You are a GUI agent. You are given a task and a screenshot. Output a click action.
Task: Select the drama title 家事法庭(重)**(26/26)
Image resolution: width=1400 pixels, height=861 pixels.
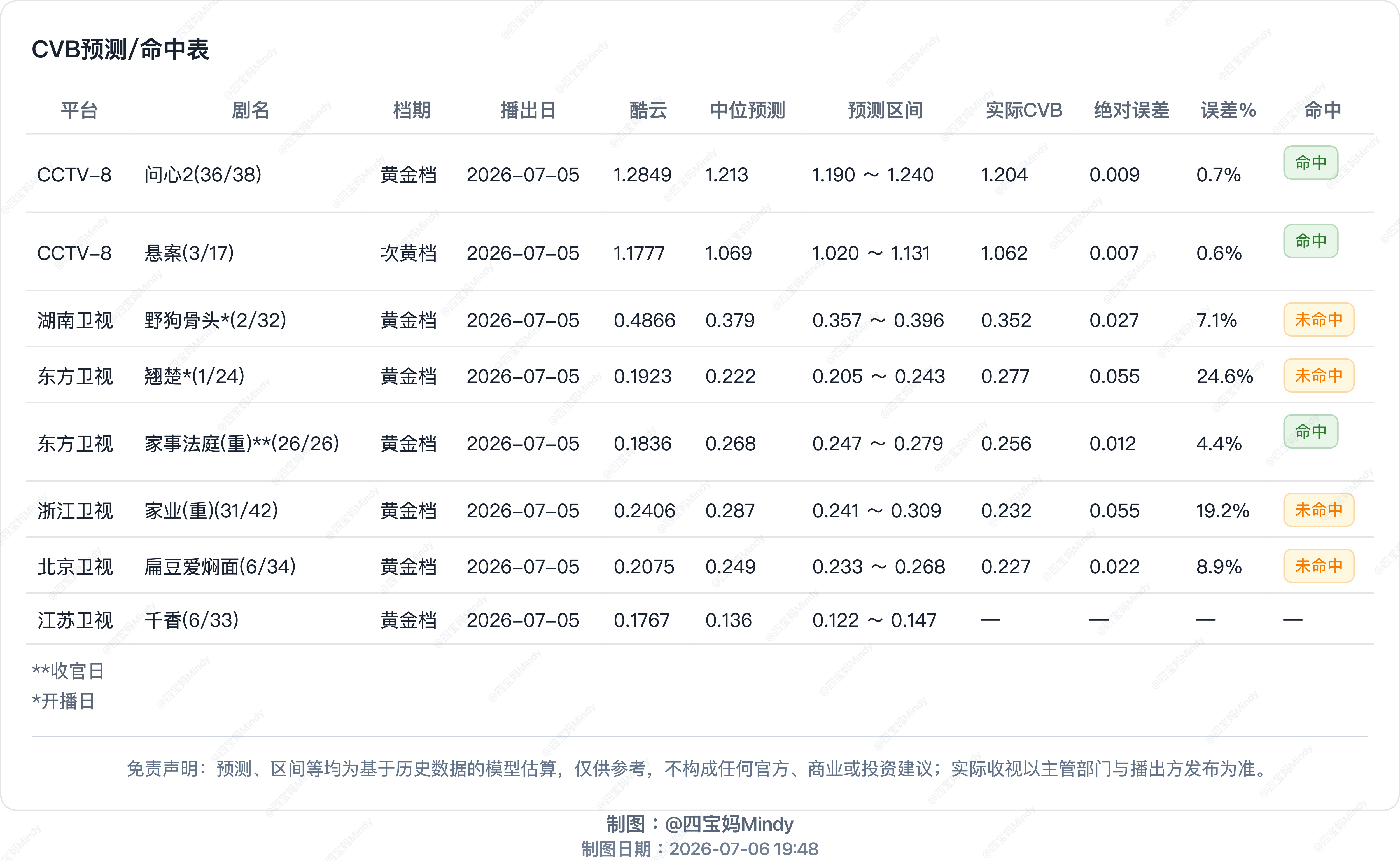point(242,443)
